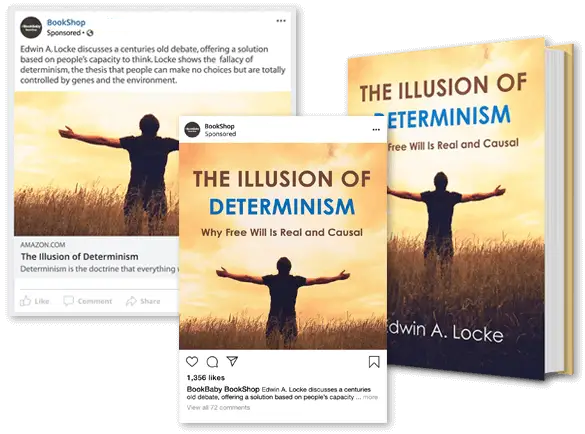
Task: Click the 1,356 likes count
Action: pyautogui.click(x=206, y=377)
